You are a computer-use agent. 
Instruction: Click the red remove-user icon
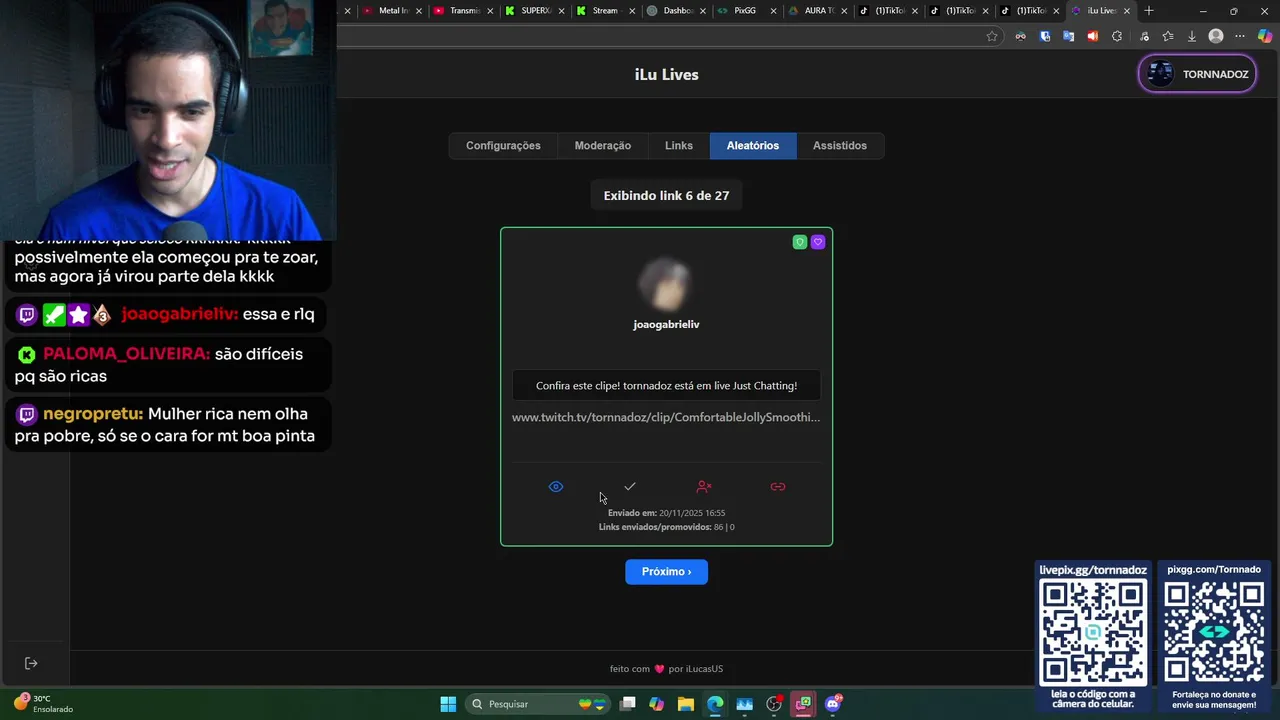(x=704, y=487)
